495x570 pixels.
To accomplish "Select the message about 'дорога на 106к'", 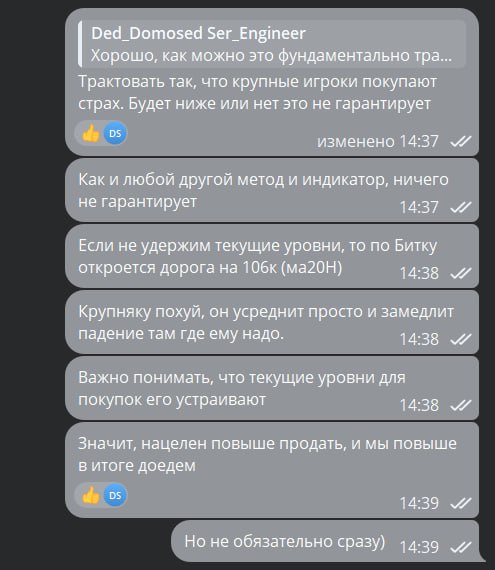I will 272,256.
